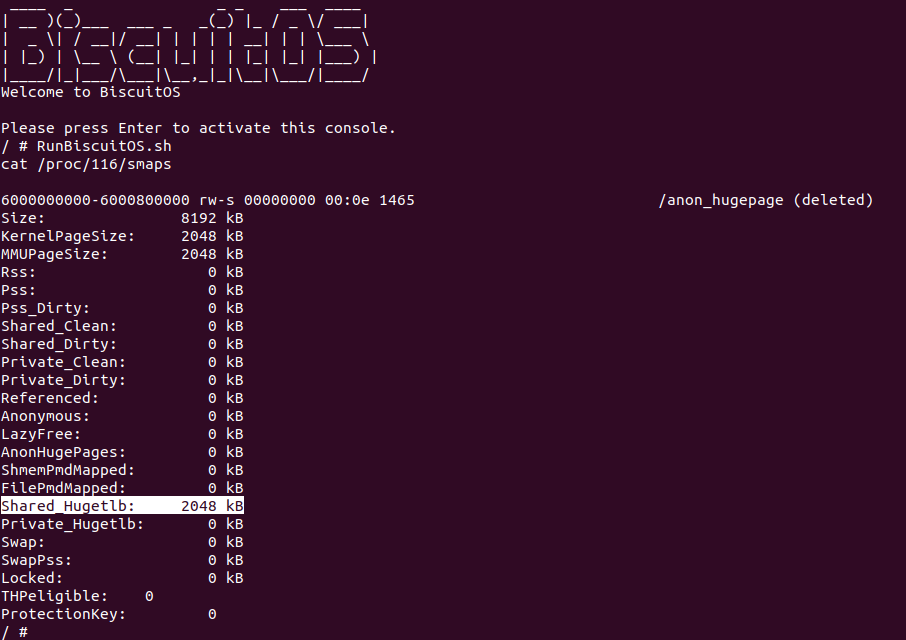This screenshot has height=640, width=906.
Task: Click the 'Welcome to BiscuitOS' text
Action: click(91, 92)
